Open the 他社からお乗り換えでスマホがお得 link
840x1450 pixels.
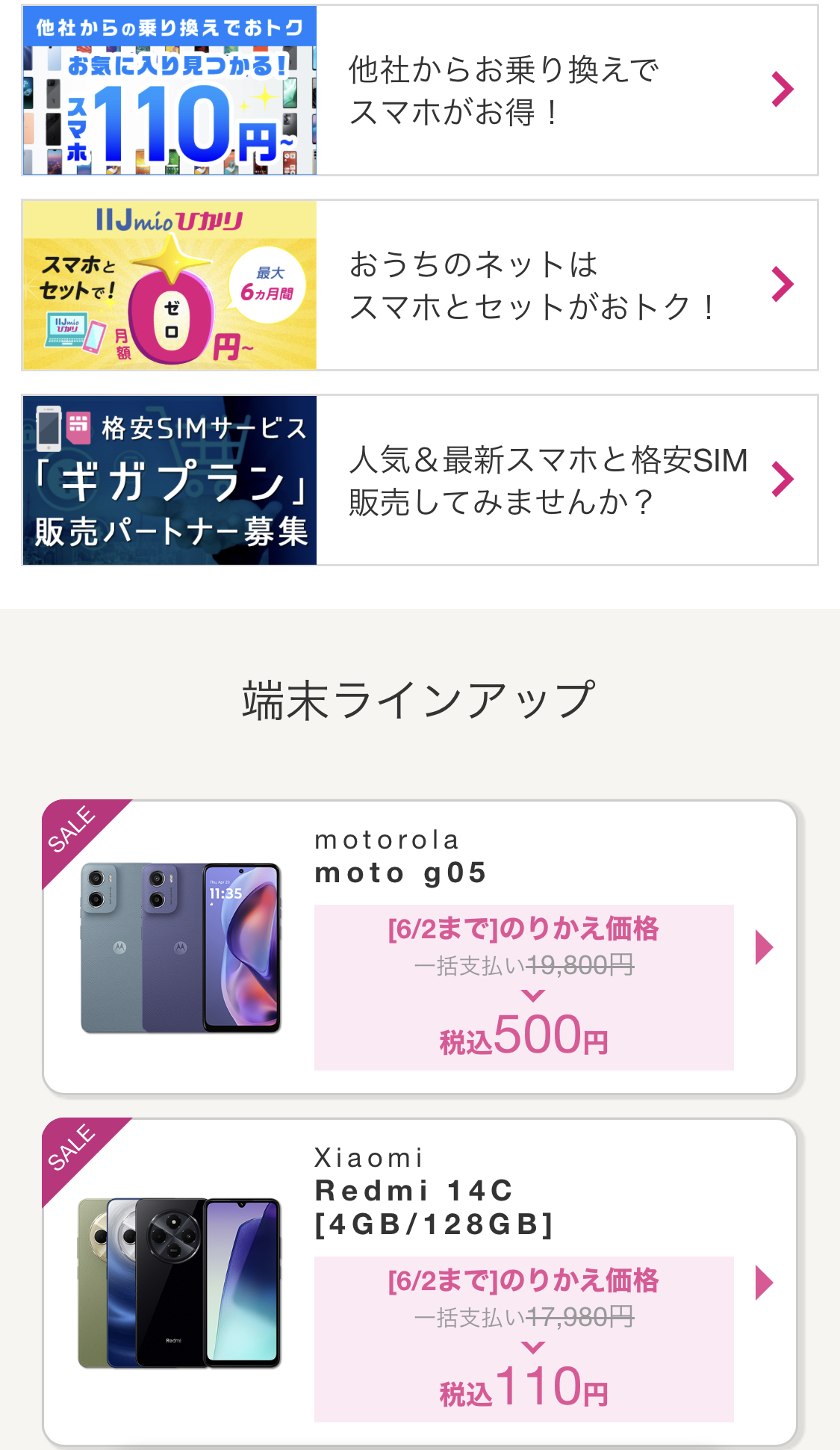pyautogui.click(x=504, y=90)
